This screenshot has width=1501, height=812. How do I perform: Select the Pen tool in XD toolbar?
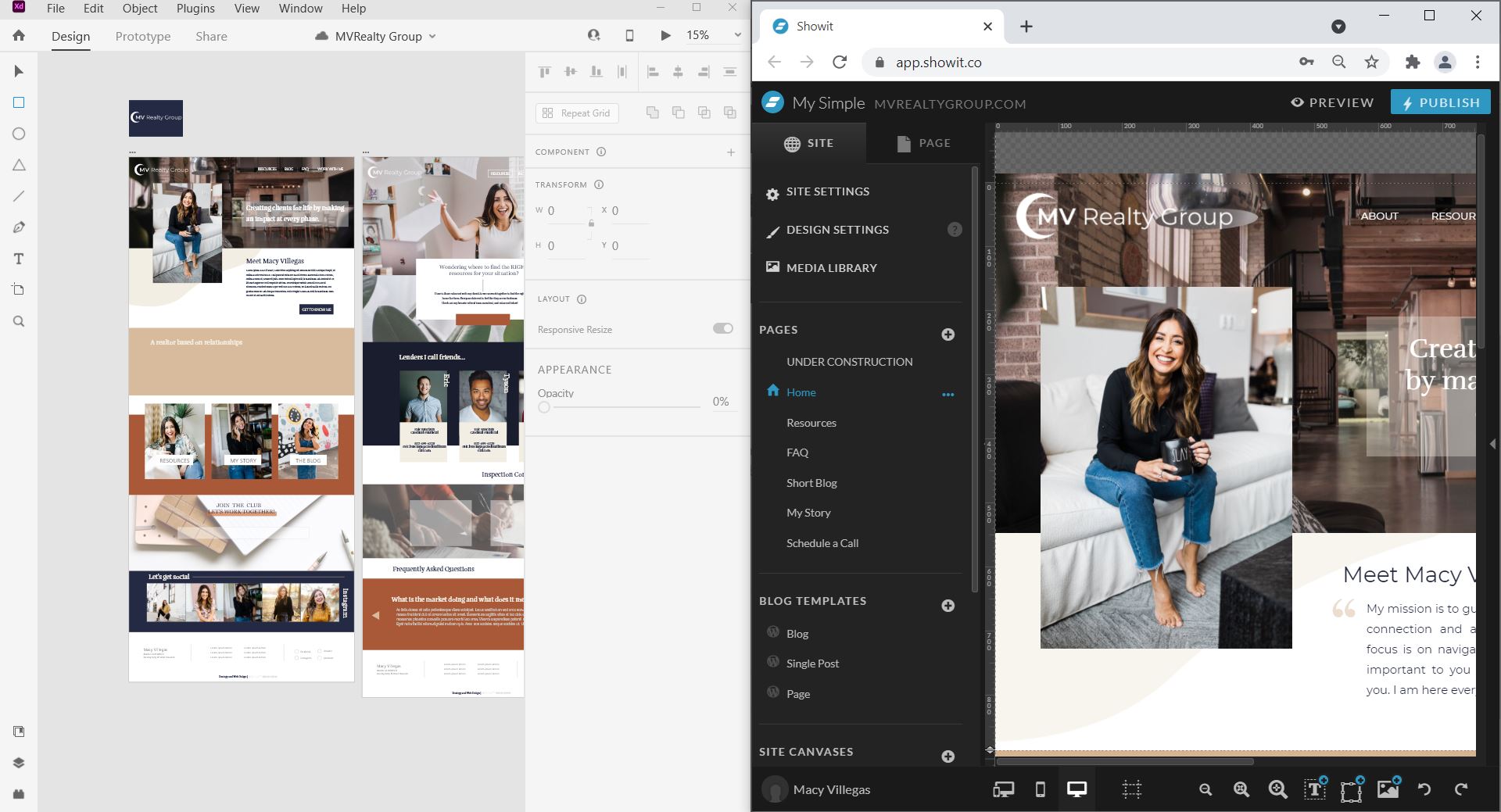click(x=18, y=227)
